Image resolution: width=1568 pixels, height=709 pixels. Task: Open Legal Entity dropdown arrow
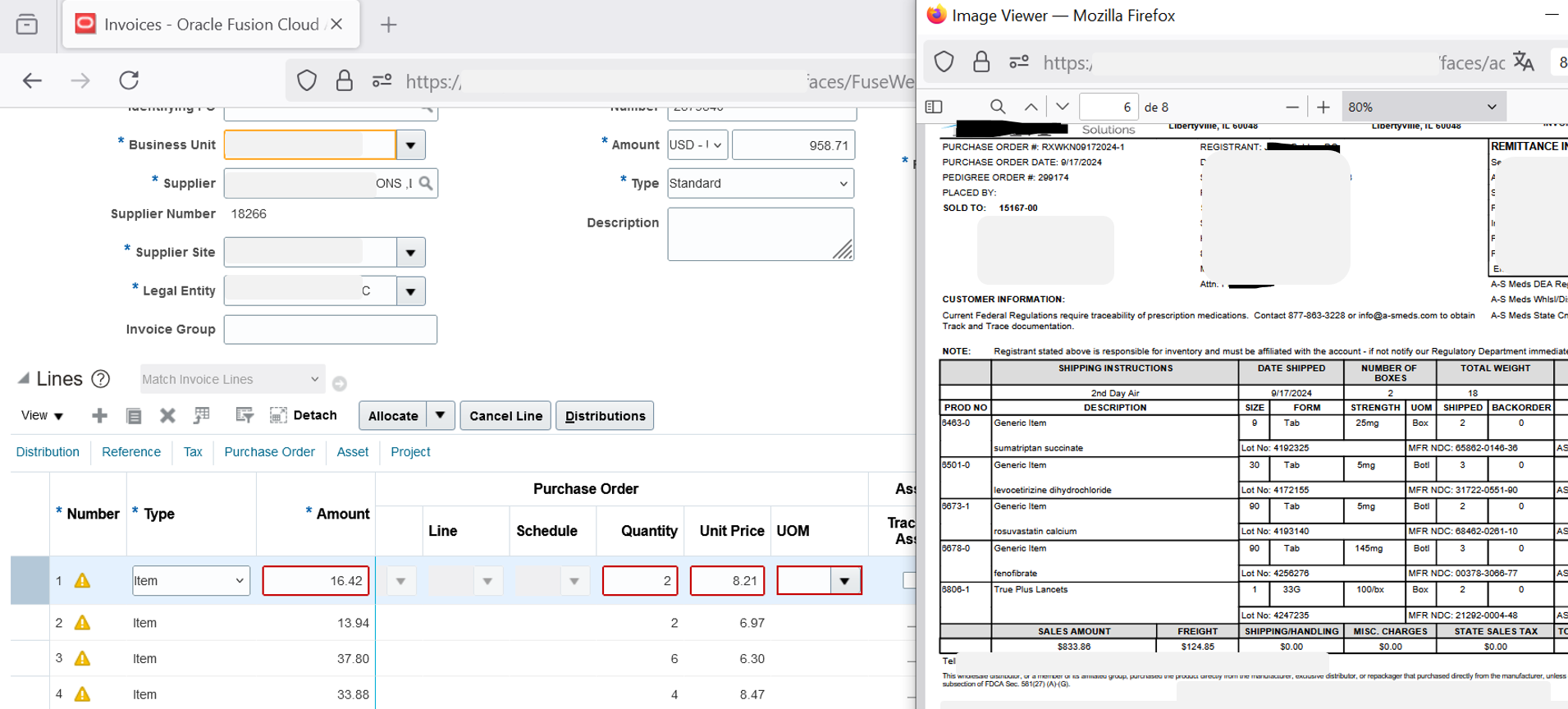pos(410,291)
